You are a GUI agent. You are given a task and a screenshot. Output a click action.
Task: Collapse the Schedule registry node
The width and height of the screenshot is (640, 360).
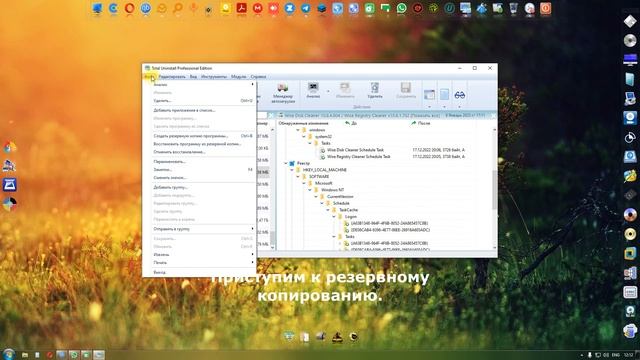(322, 203)
